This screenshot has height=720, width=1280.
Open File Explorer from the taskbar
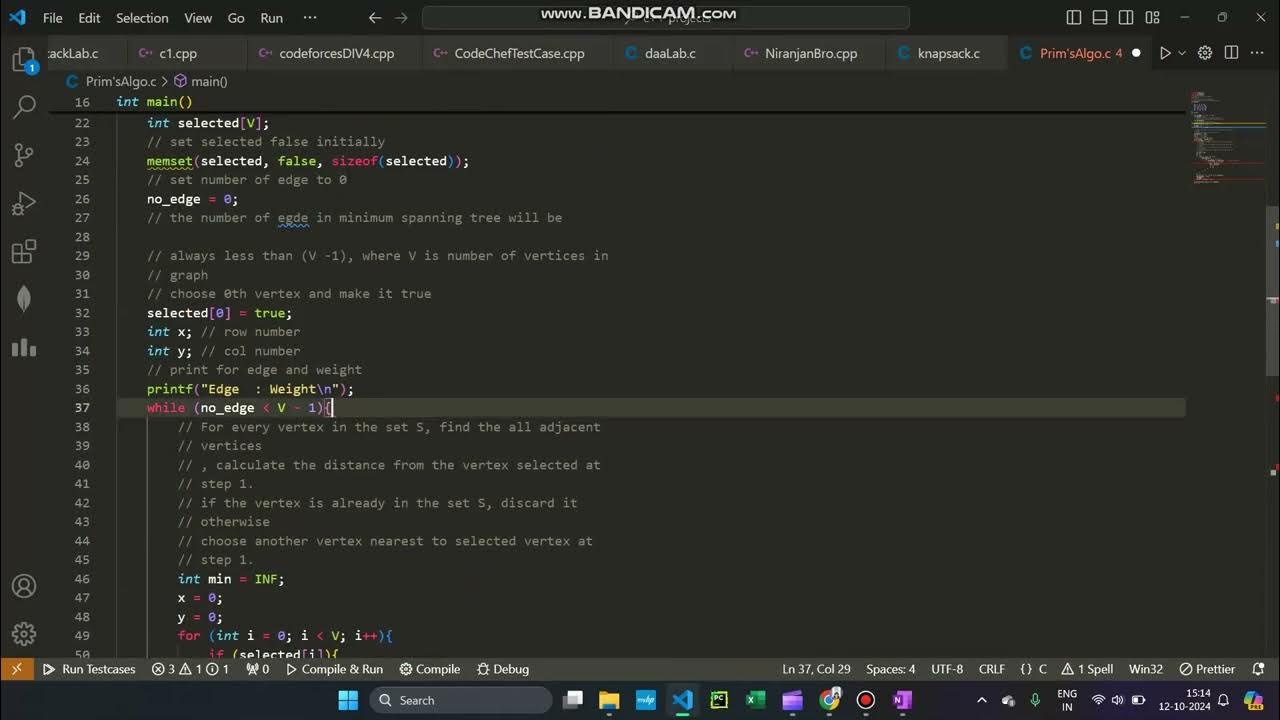[609, 700]
